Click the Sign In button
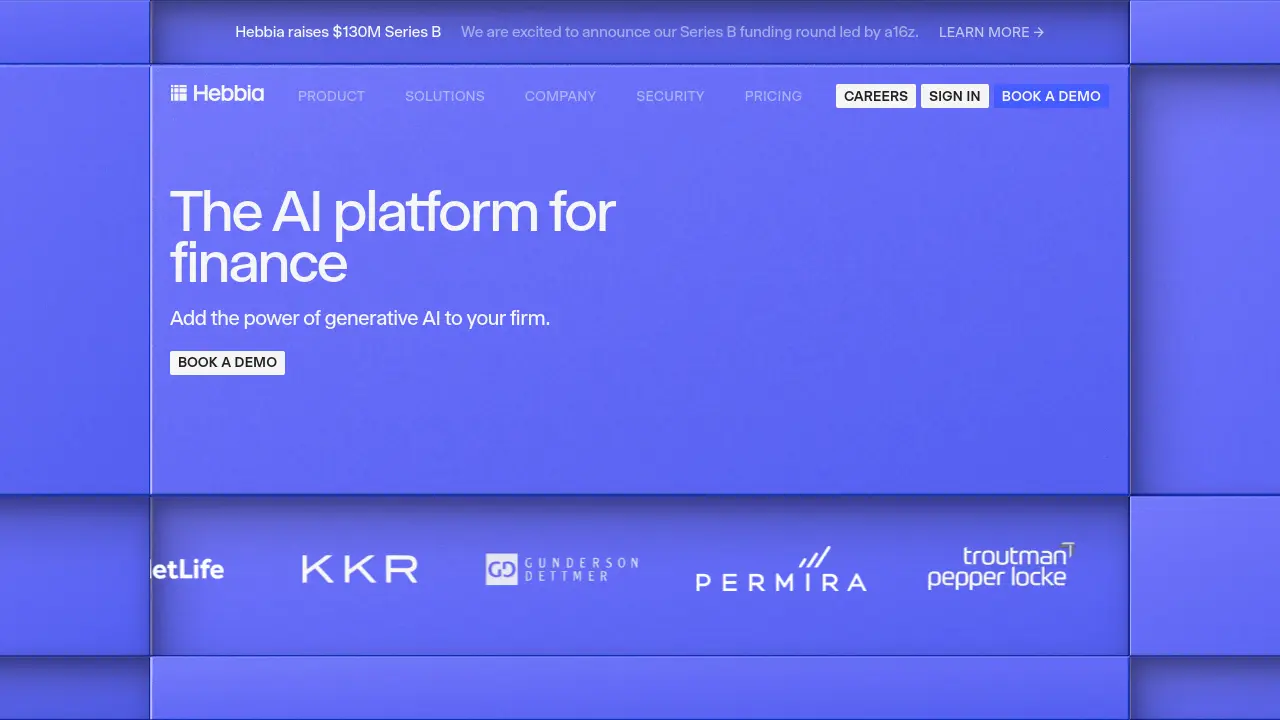 (x=955, y=96)
